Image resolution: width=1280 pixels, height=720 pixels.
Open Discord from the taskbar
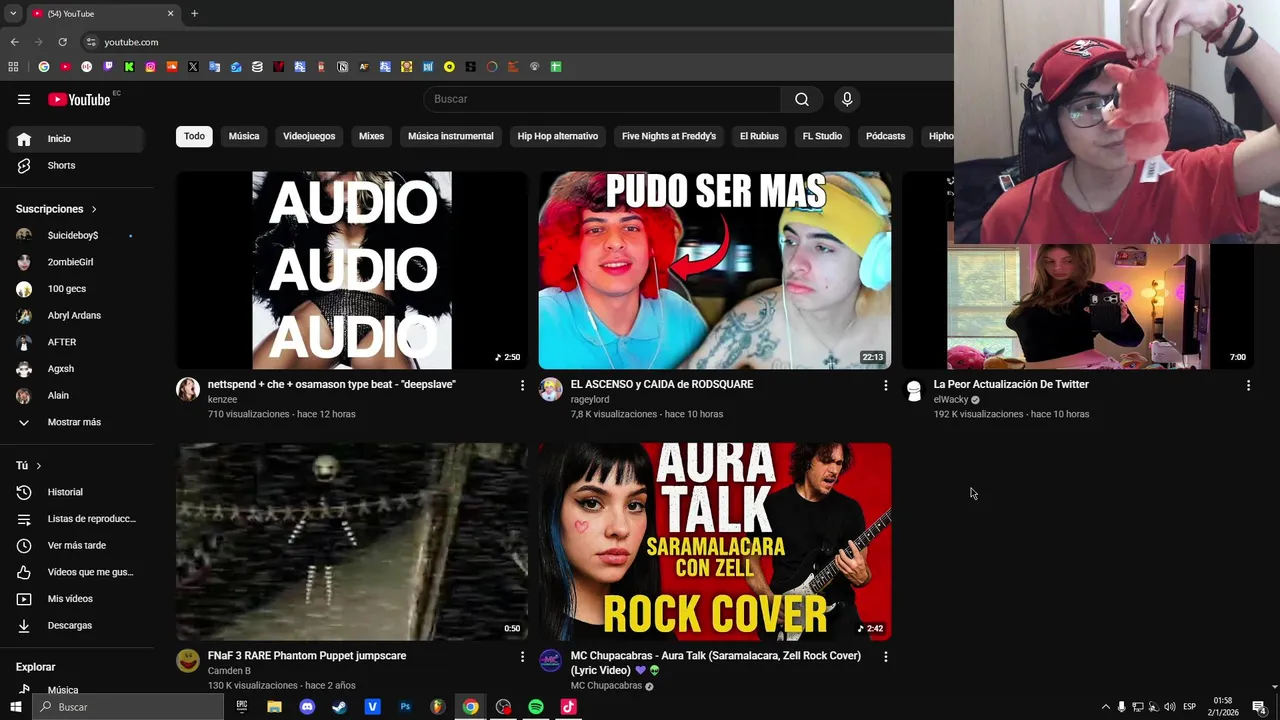tap(307, 707)
